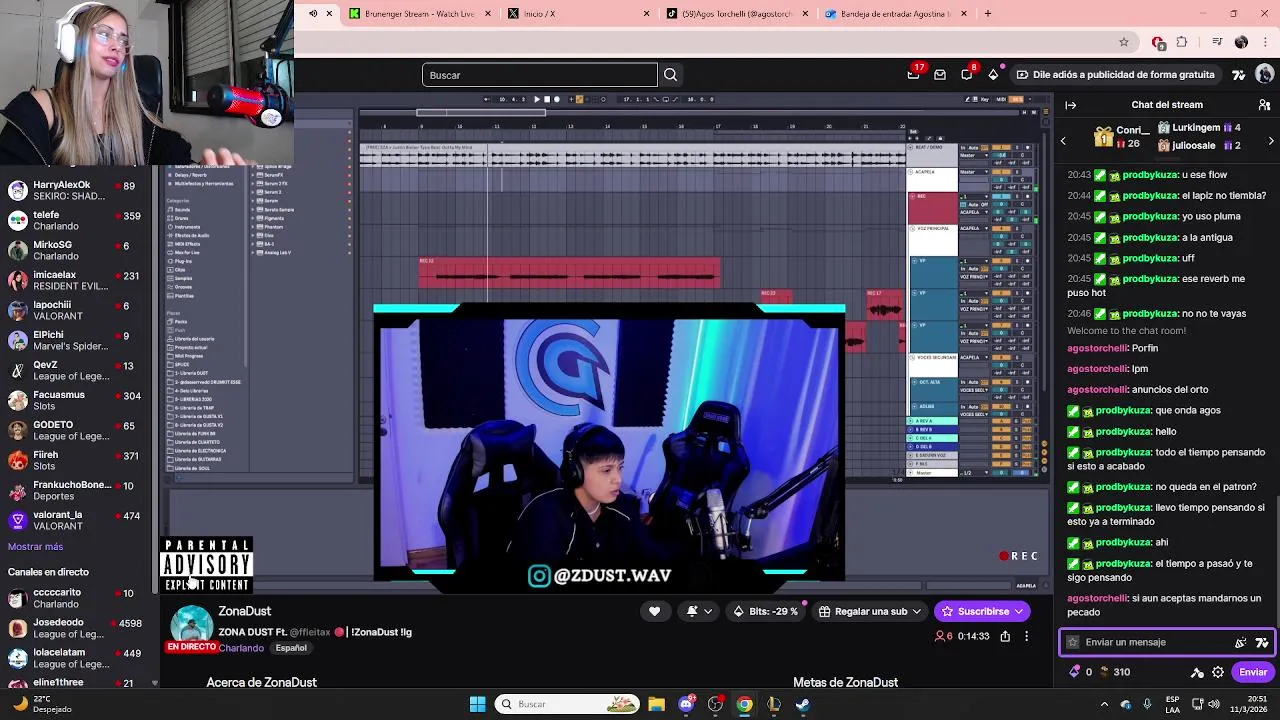Open Steam from the taskbar
Screen dimensions: 1280x720
[803, 704]
